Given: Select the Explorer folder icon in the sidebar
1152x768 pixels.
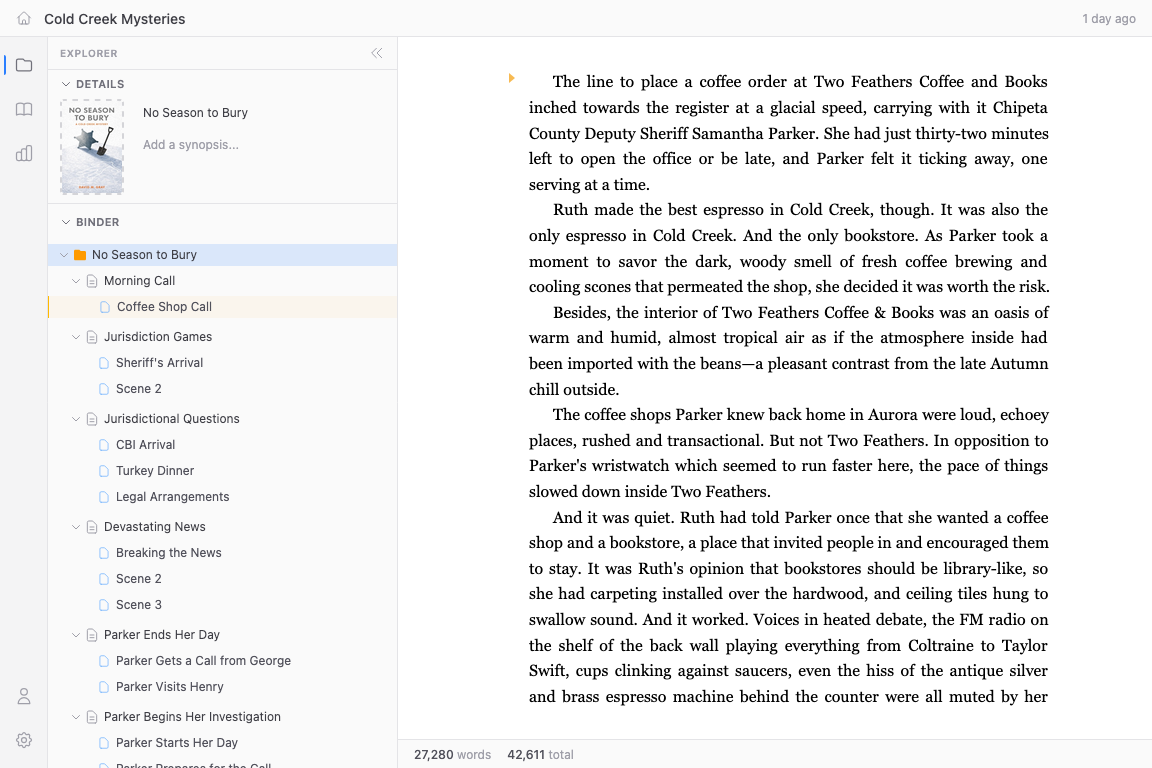Looking at the screenshot, I should [x=23, y=63].
